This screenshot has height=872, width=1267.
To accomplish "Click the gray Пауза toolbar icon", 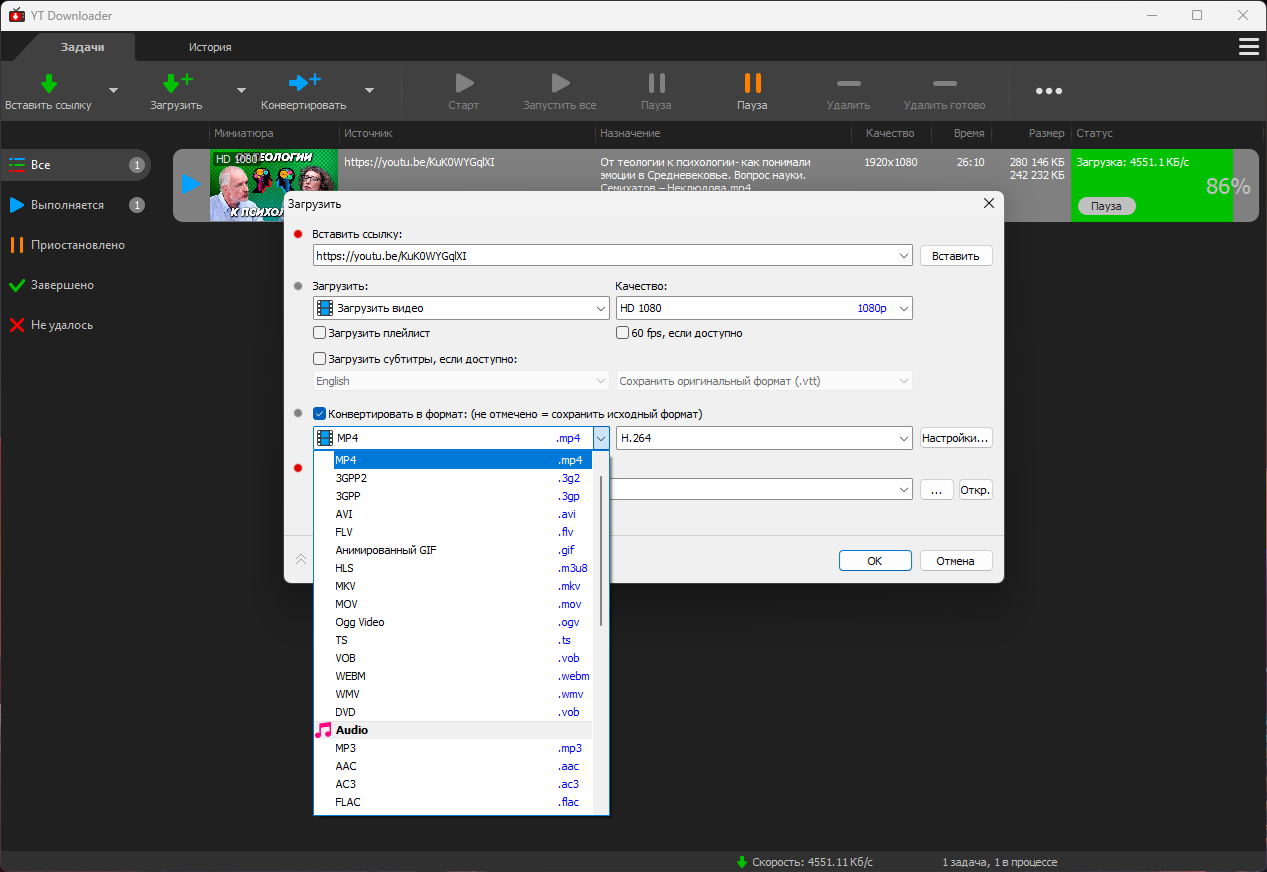I will coord(656,83).
